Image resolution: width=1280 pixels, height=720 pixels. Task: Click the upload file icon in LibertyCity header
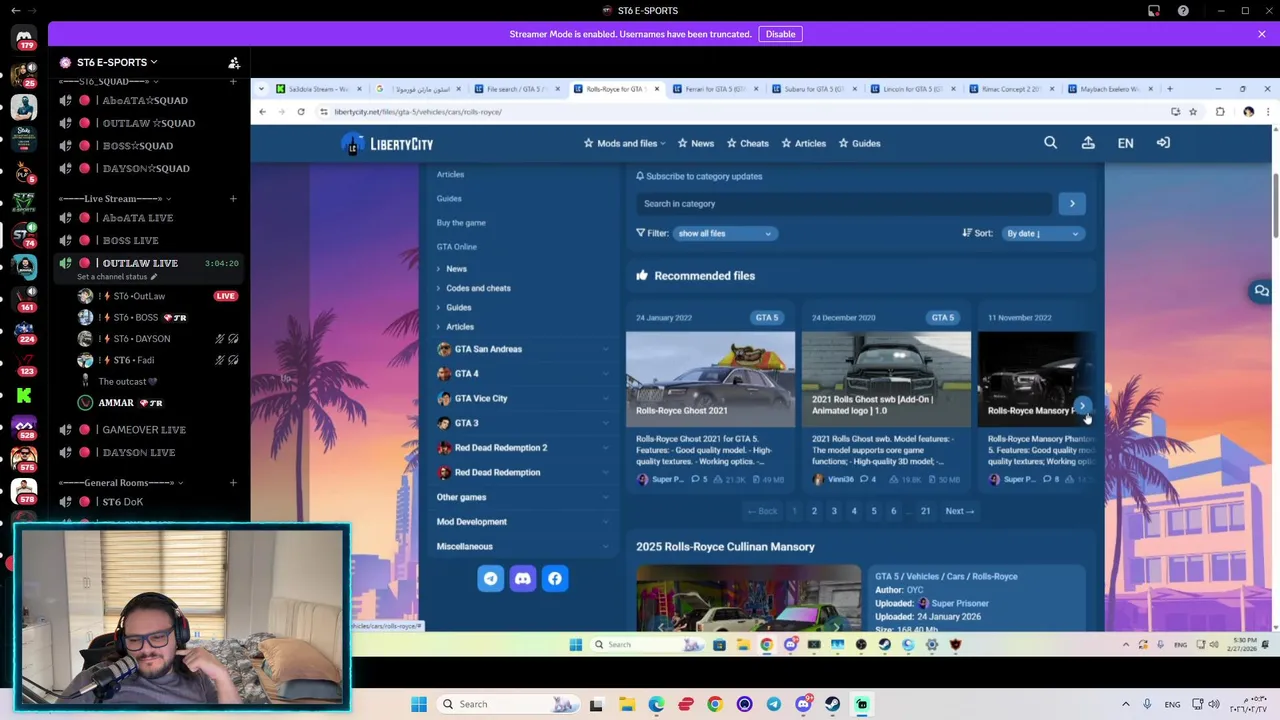coord(1088,143)
